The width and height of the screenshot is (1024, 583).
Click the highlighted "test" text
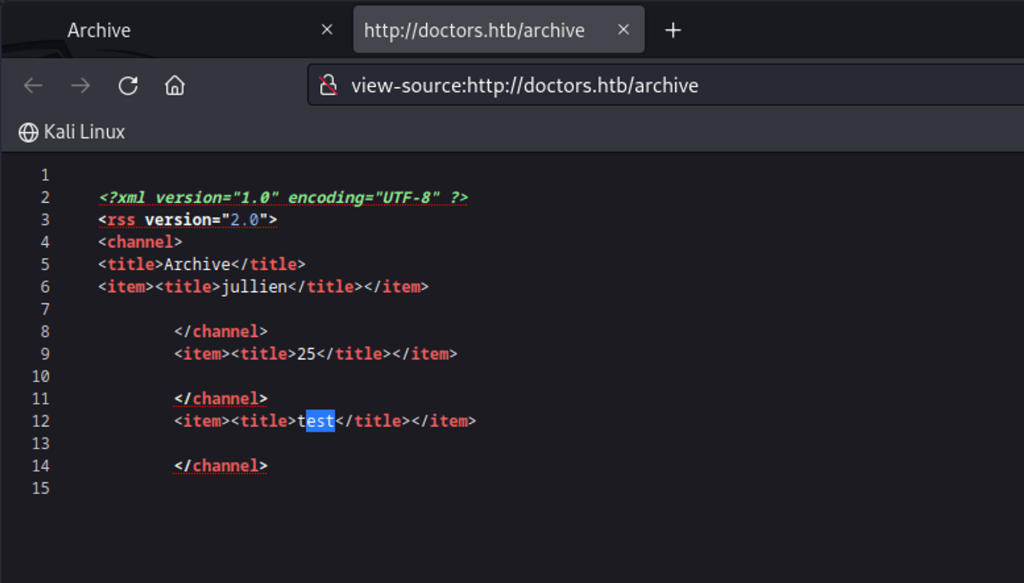coord(318,421)
